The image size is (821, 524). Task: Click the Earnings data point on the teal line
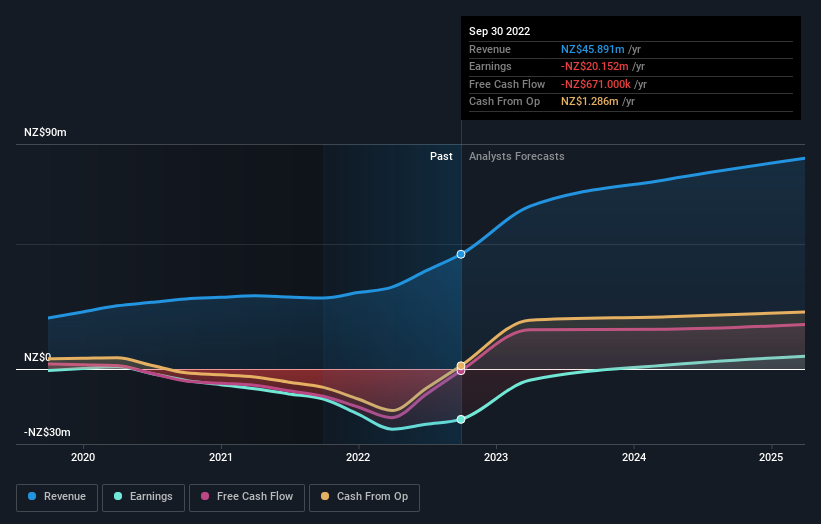pos(461,419)
